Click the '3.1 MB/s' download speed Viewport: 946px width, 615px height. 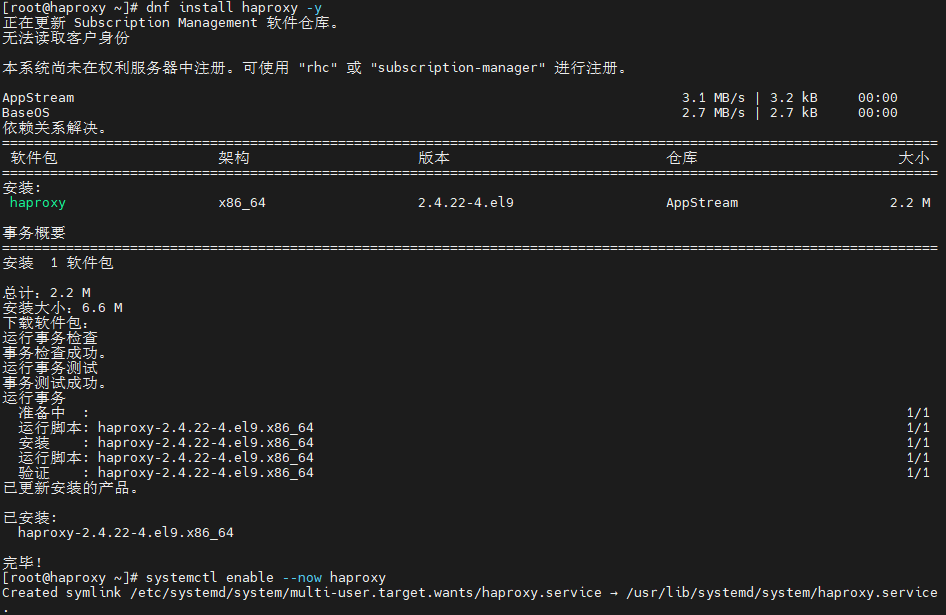coord(713,98)
